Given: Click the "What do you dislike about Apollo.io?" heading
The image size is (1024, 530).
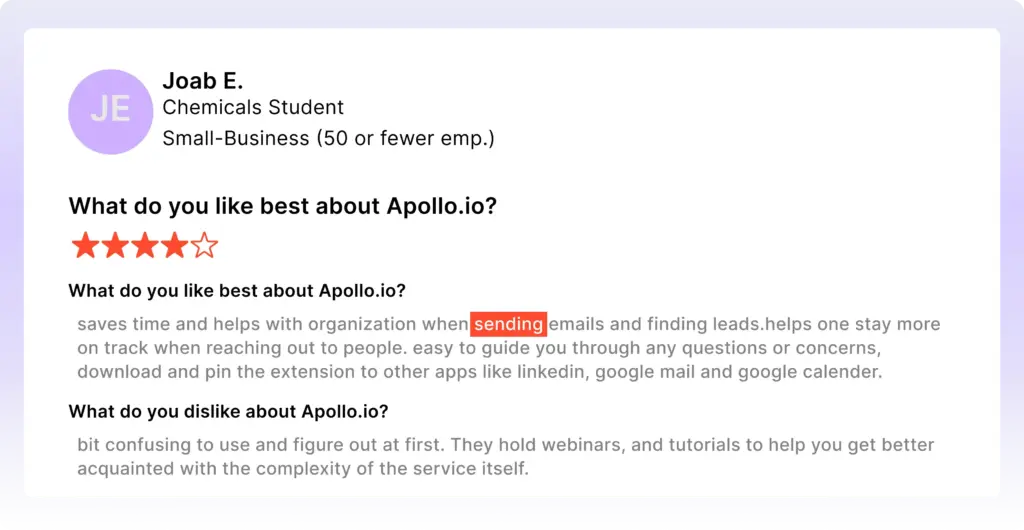Looking at the screenshot, I should [x=228, y=412].
